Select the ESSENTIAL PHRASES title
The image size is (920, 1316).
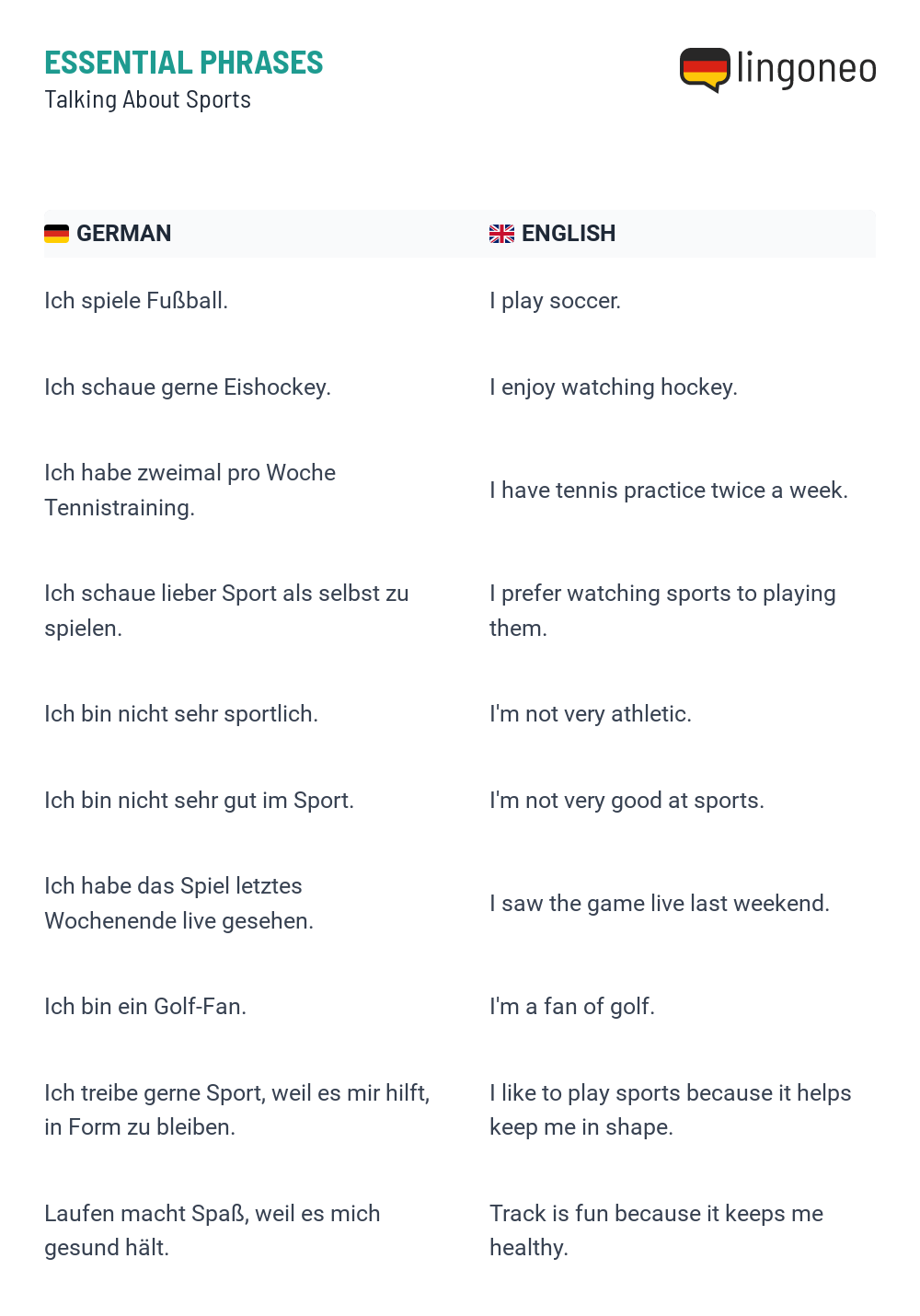pos(184,63)
